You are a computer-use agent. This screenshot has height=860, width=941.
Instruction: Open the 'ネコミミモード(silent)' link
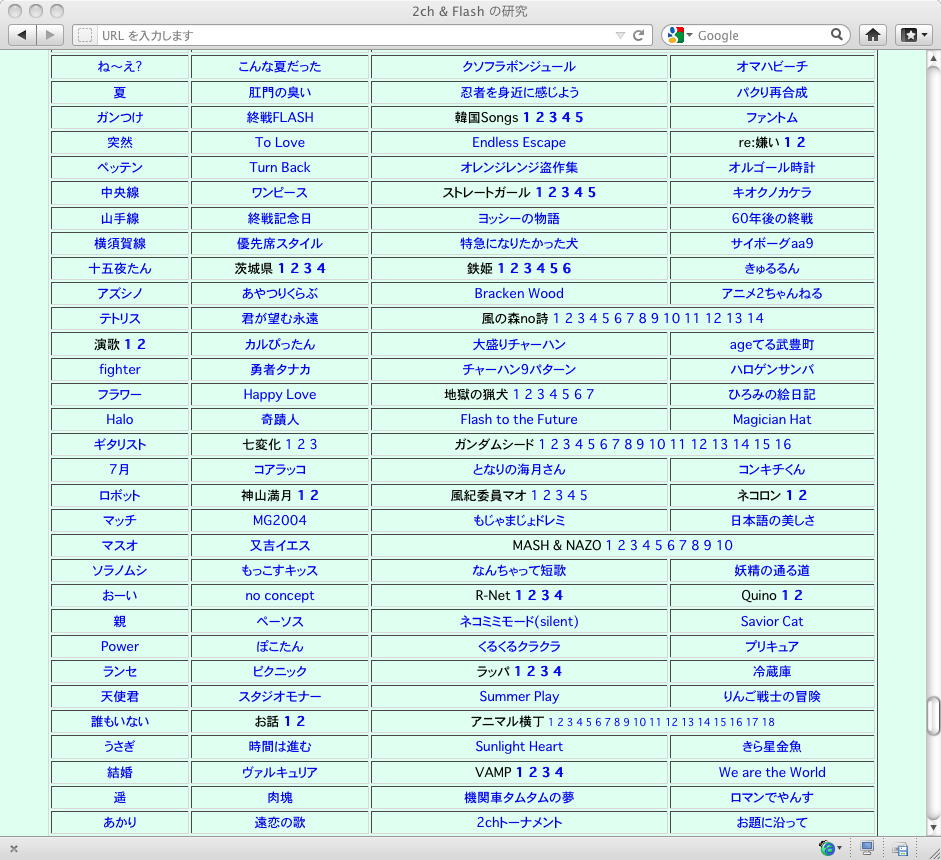(x=519, y=621)
